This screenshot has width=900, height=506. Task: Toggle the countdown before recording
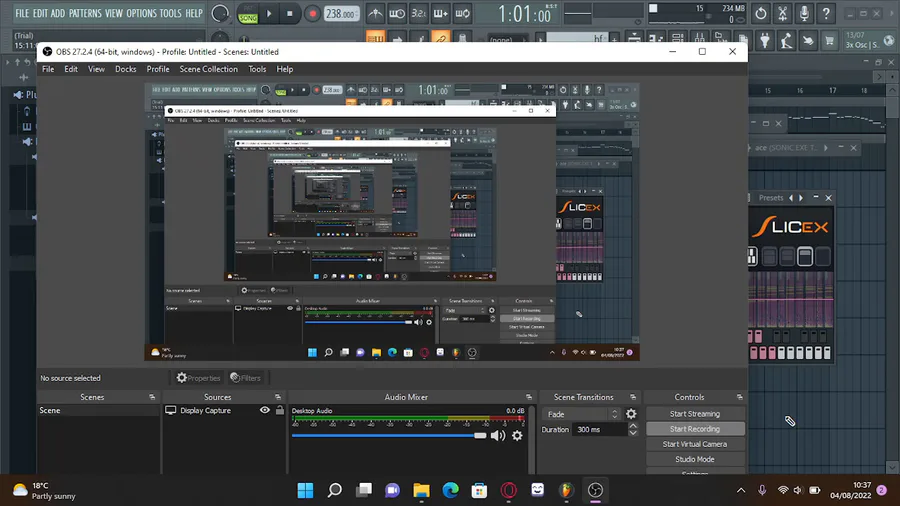pos(418,13)
